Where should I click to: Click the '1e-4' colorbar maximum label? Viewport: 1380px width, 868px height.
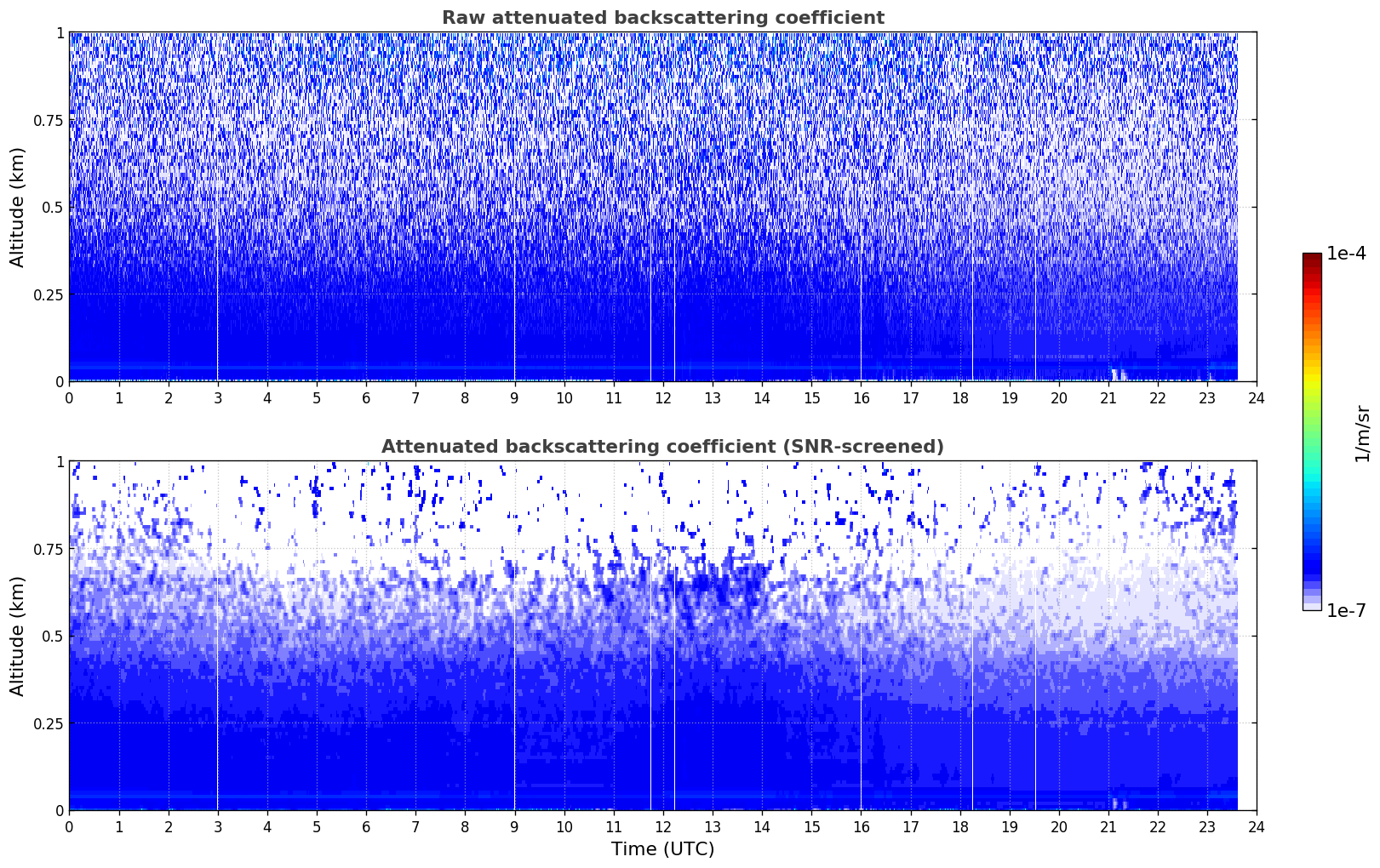click(x=1346, y=254)
